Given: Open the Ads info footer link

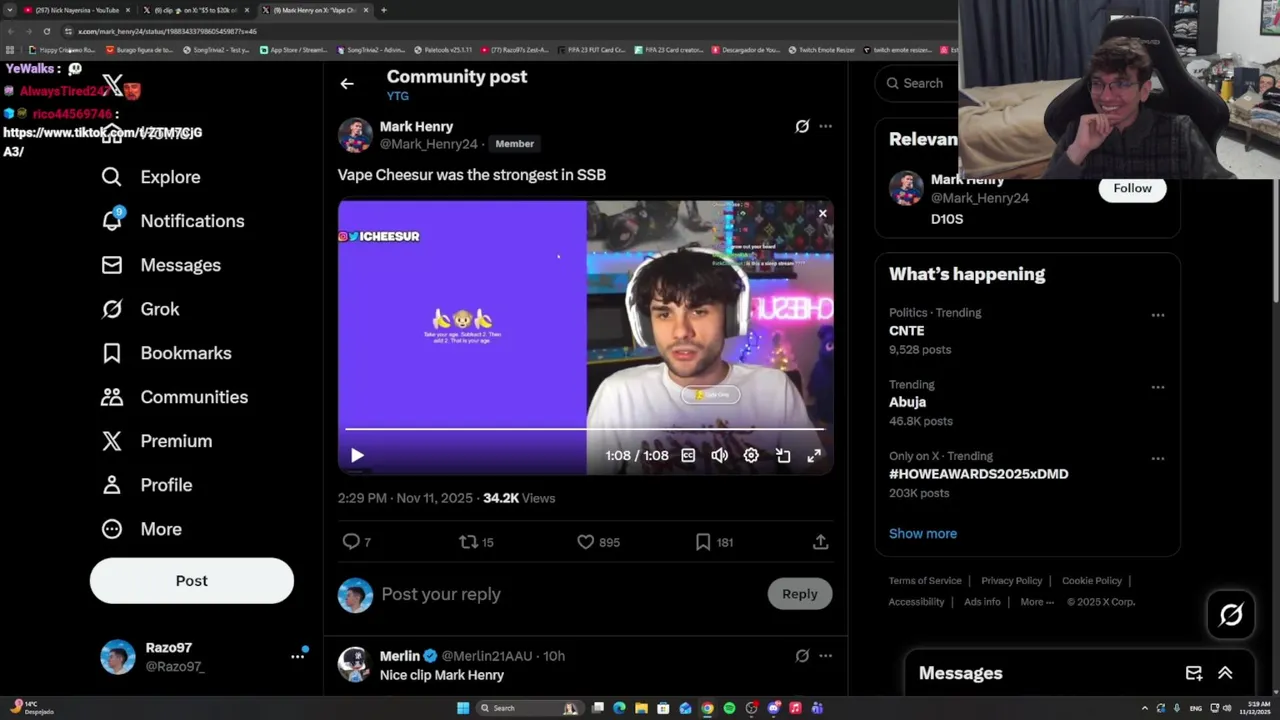Looking at the screenshot, I should tap(982, 602).
